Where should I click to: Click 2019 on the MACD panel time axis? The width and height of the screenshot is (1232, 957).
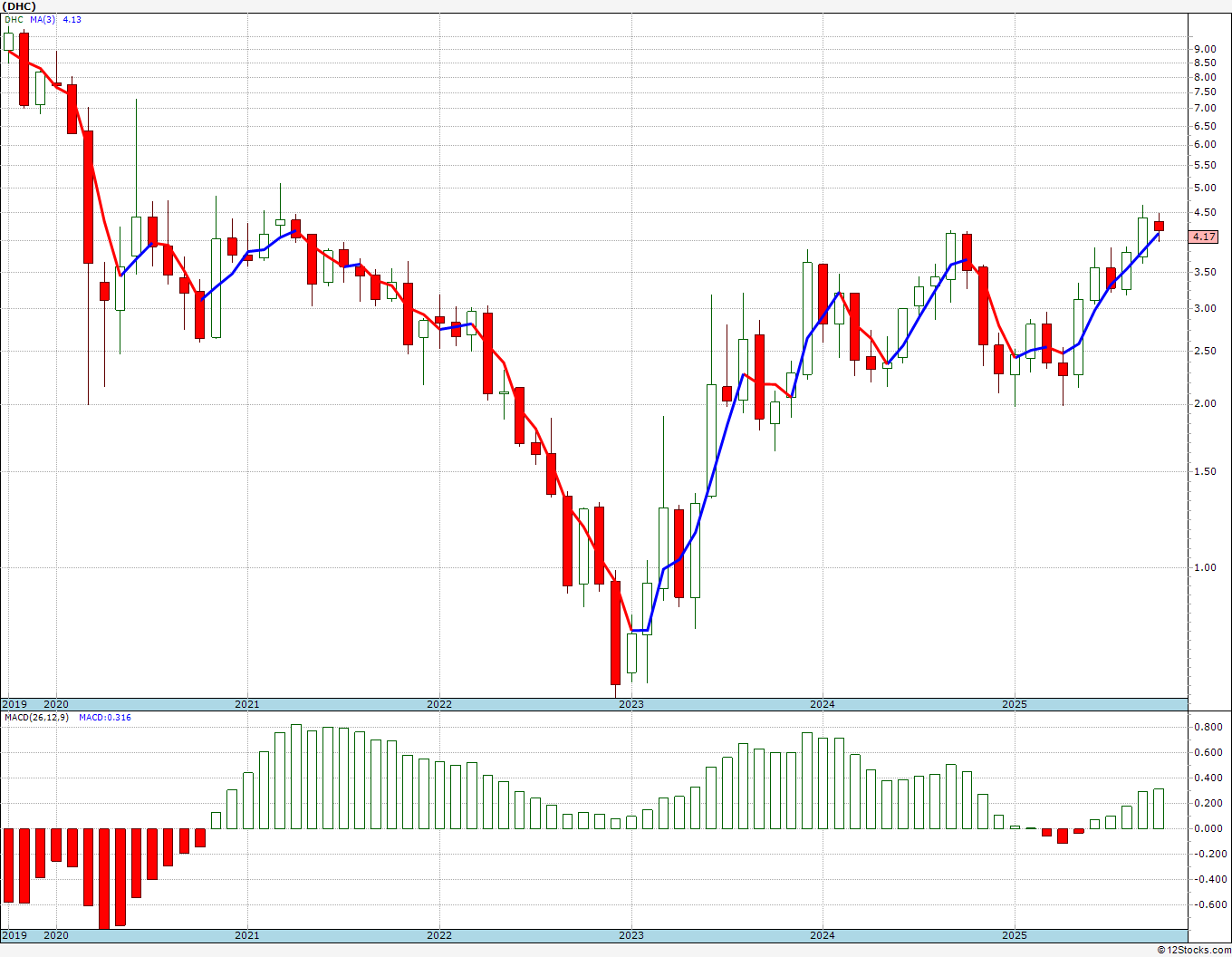point(14,935)
